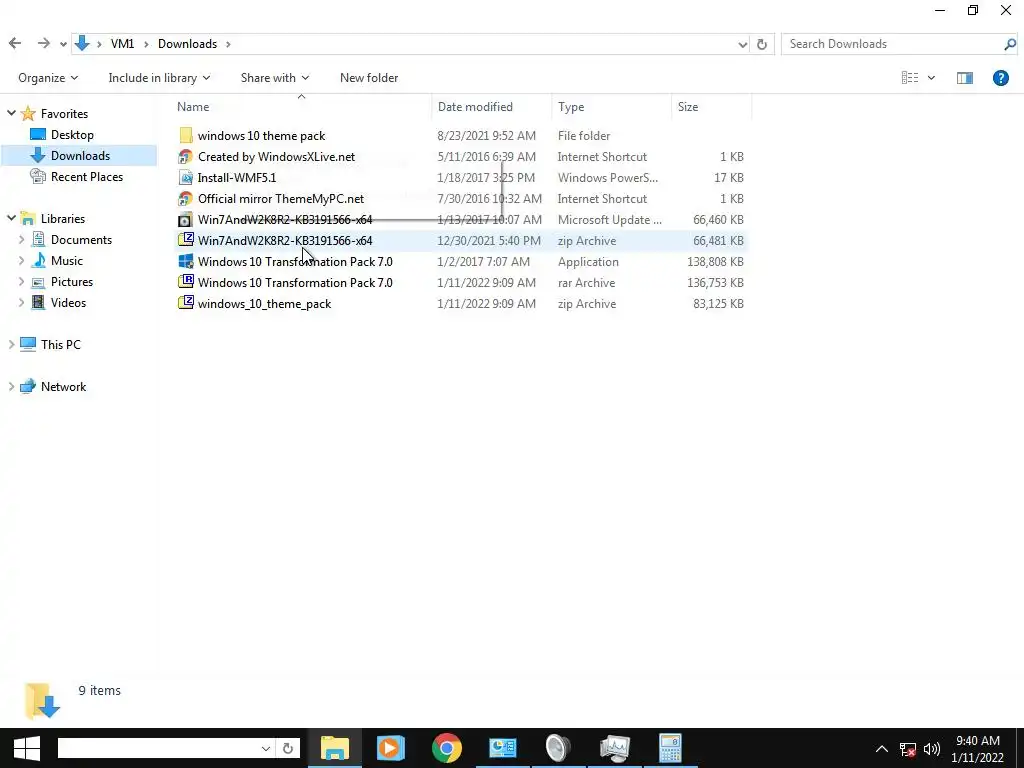This screenshot has height=768, width=1024.
Task: Sort by the Date modified column
Action: pyautogui.click(x=475, y=106)
